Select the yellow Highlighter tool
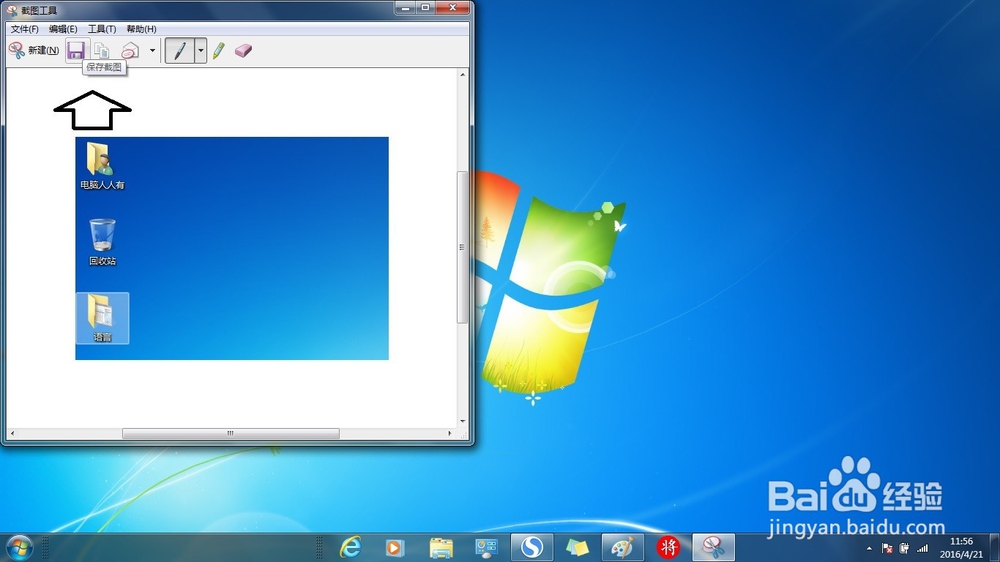The image size is (1000, 562). (219, 50)
